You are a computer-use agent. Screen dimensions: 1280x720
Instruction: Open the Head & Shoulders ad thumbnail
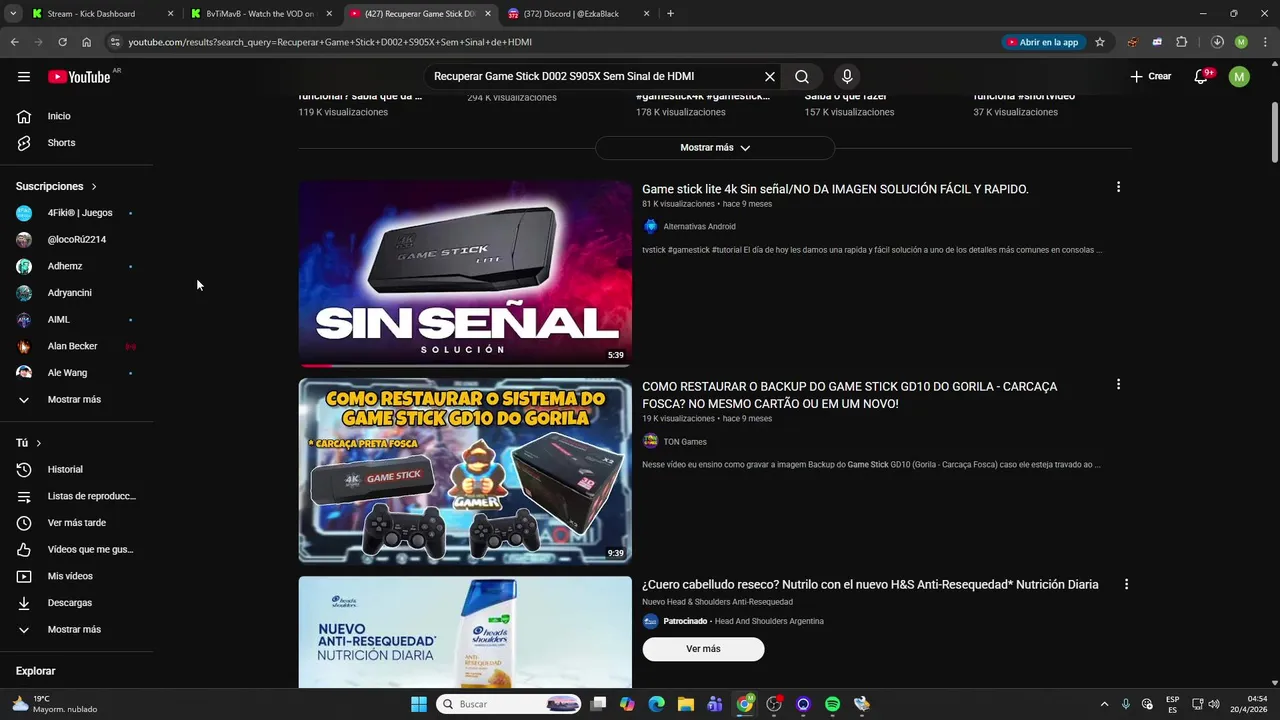465,632
